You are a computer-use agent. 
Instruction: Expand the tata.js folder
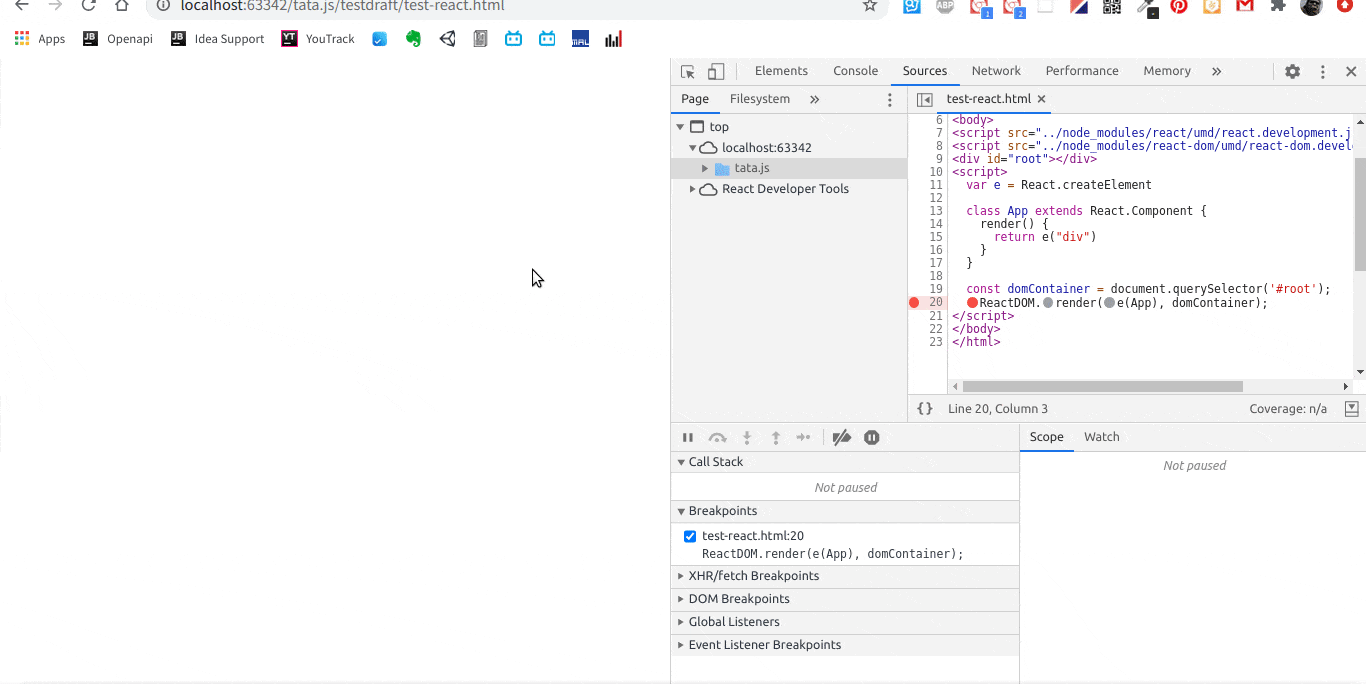point(705,169)
